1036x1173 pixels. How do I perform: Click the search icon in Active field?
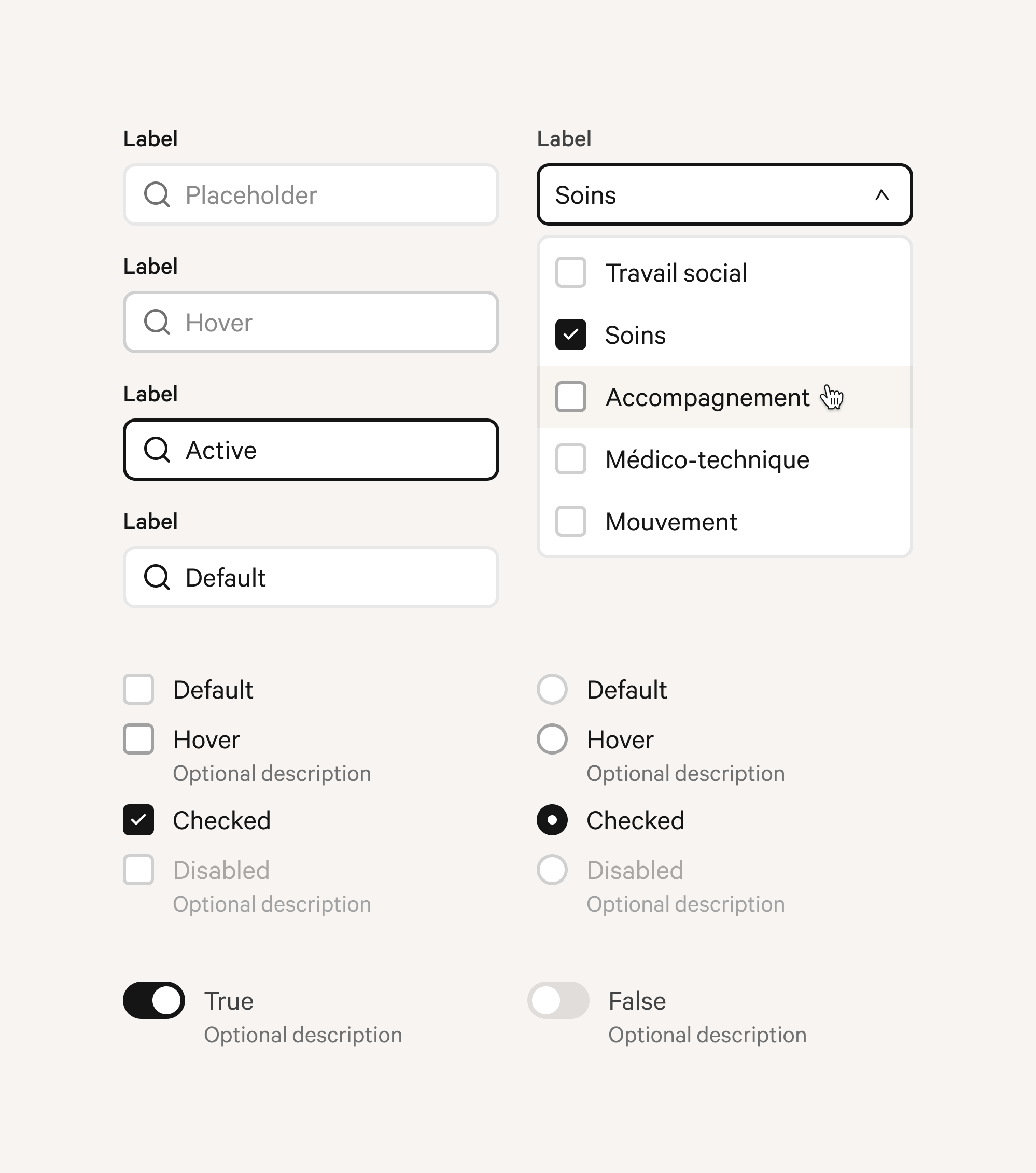point(157,450)
